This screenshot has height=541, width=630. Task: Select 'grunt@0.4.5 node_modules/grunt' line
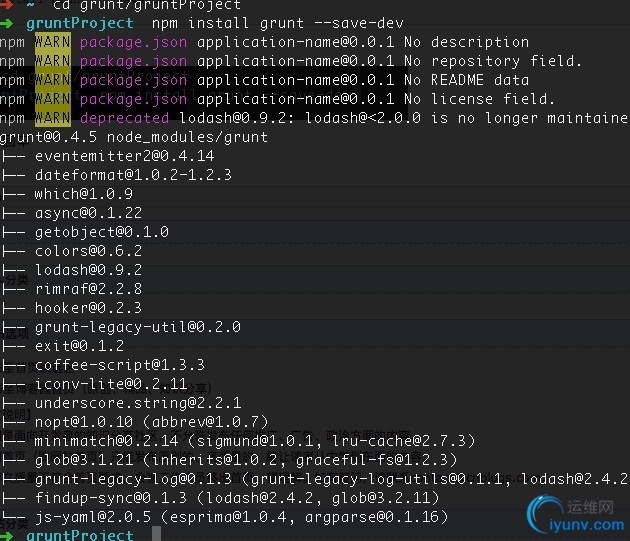tap(134, 137)
